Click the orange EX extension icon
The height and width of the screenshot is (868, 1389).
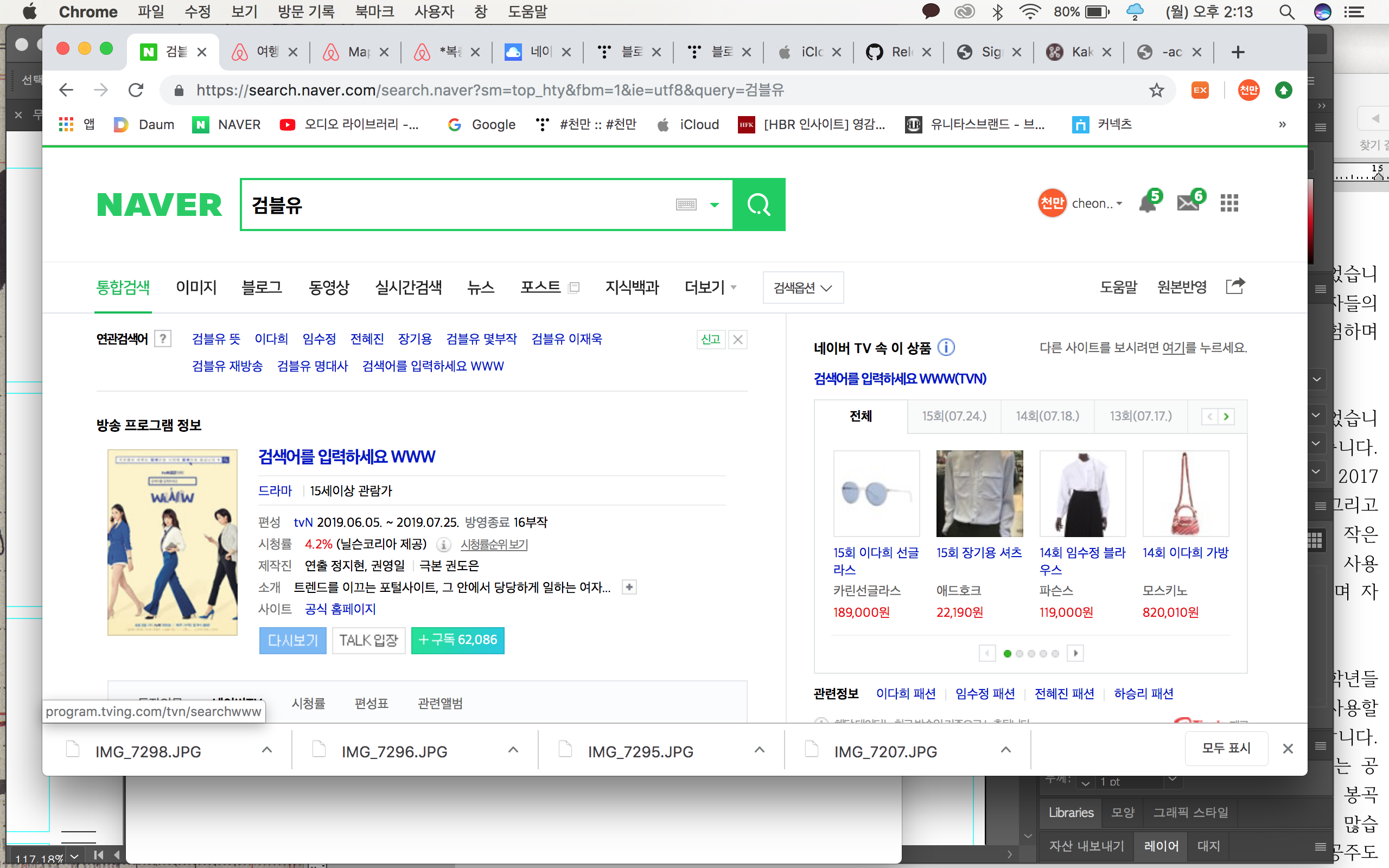(1200, 90)
